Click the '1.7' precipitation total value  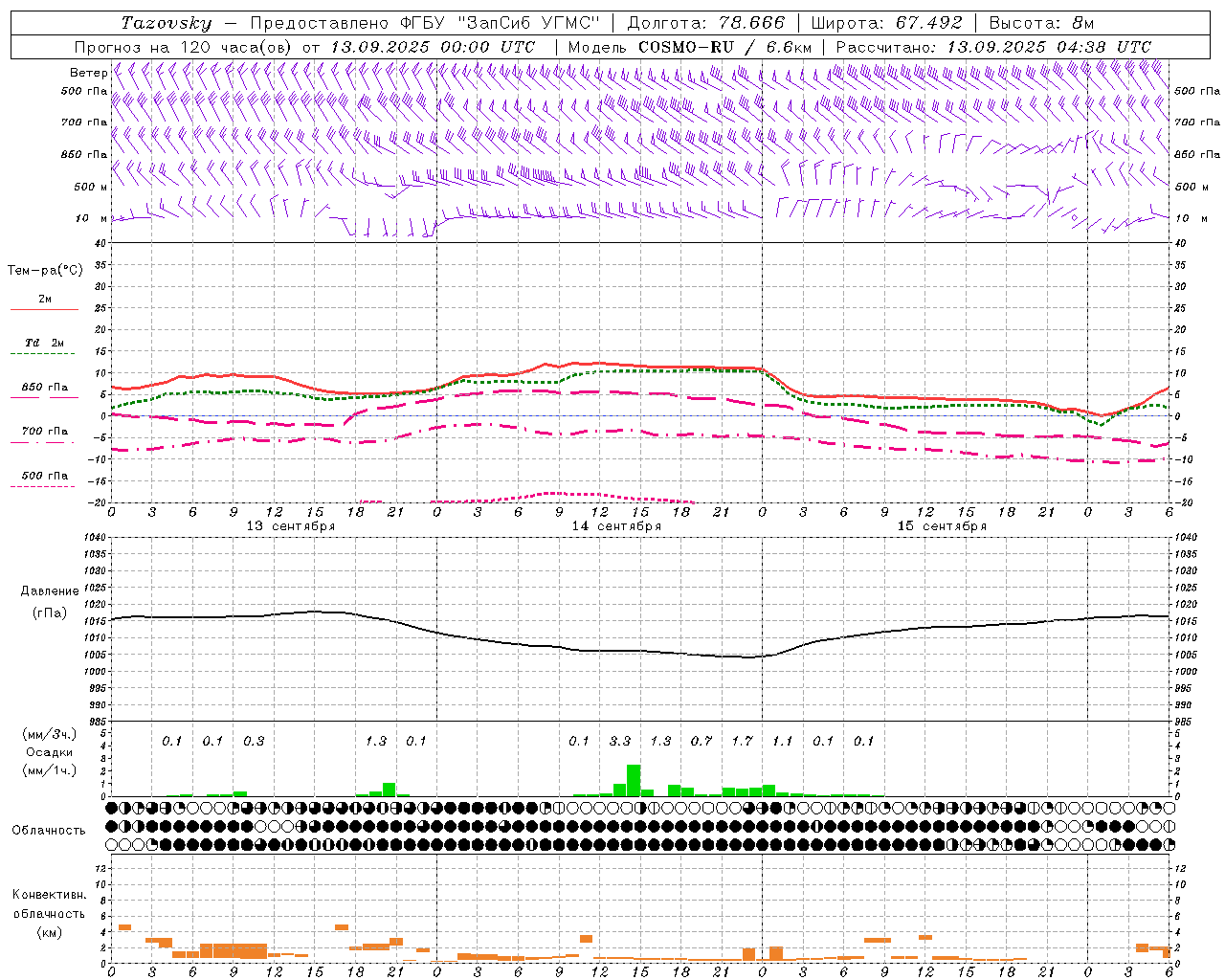tap(742, 741)
